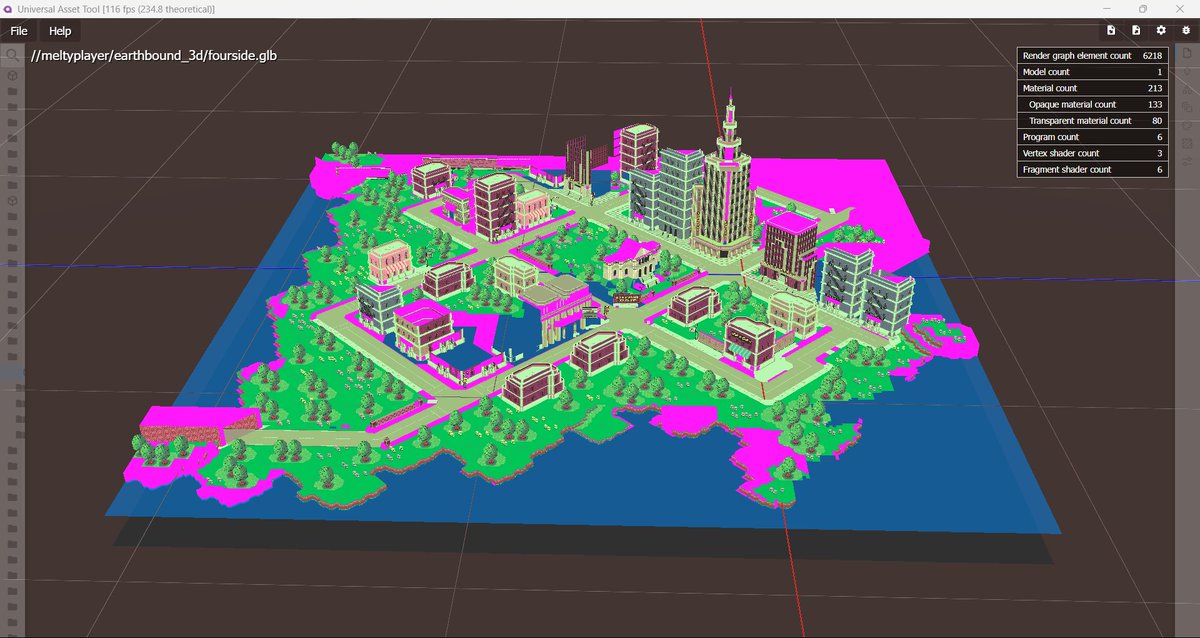Click the Vertex shader count row
Screen dimensions: 1200x638
pos(1092,153)
